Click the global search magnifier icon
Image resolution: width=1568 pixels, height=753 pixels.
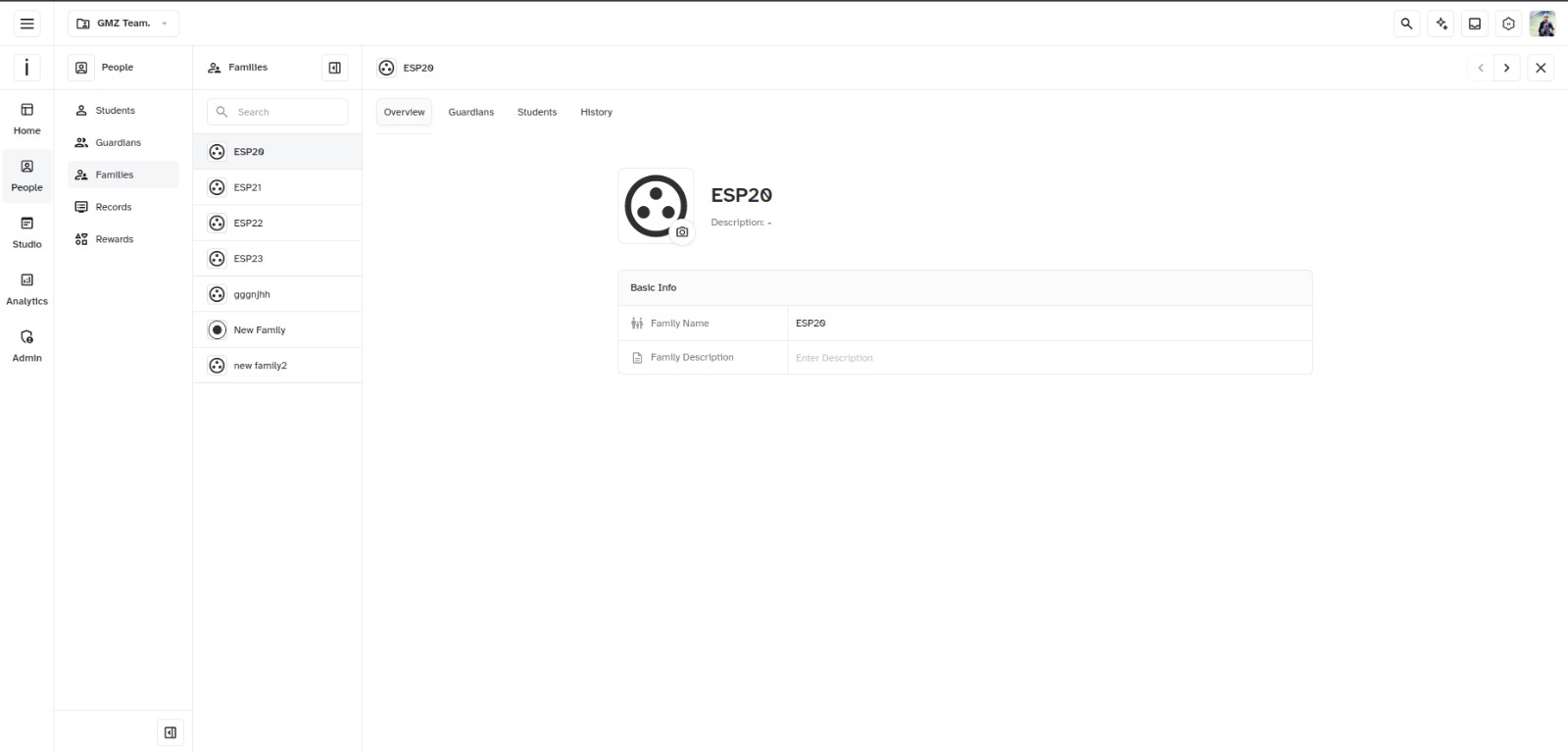[x=1407, y=24]
